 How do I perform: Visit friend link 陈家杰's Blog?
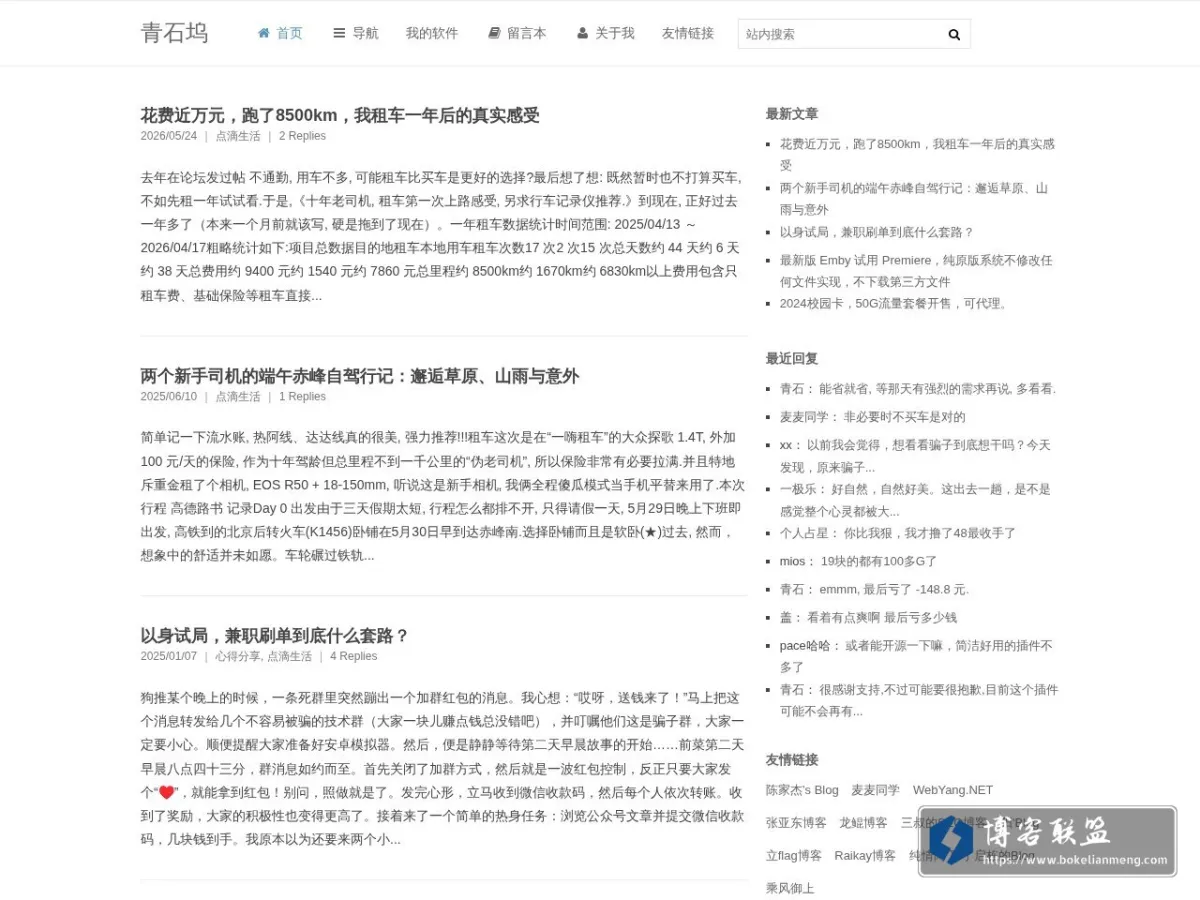(x=802, y=790)
